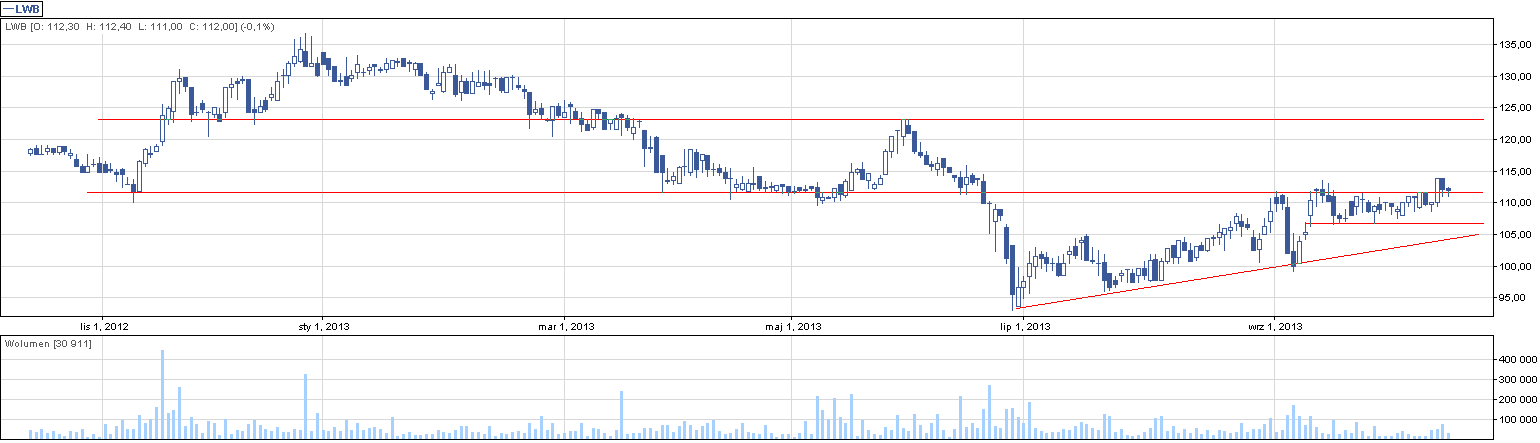The height and width of the screenshot is (443, 1540).
Task: Click the 200 000 volume axis label
Action: point(1516,400)
